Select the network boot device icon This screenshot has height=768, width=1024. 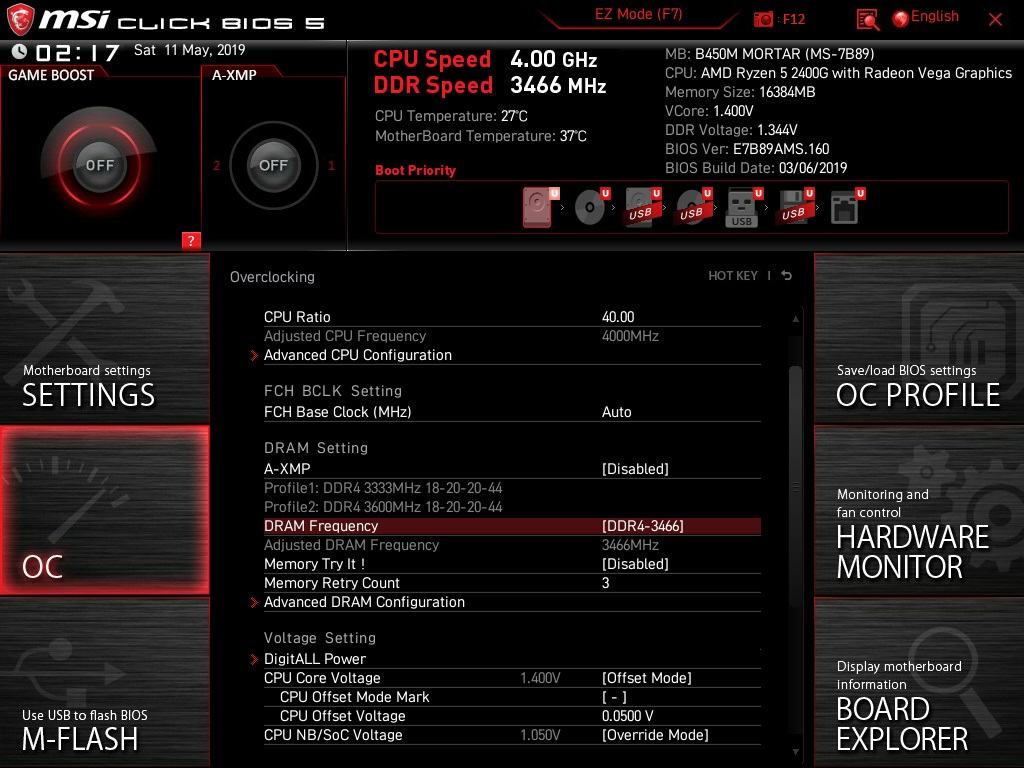846,207
